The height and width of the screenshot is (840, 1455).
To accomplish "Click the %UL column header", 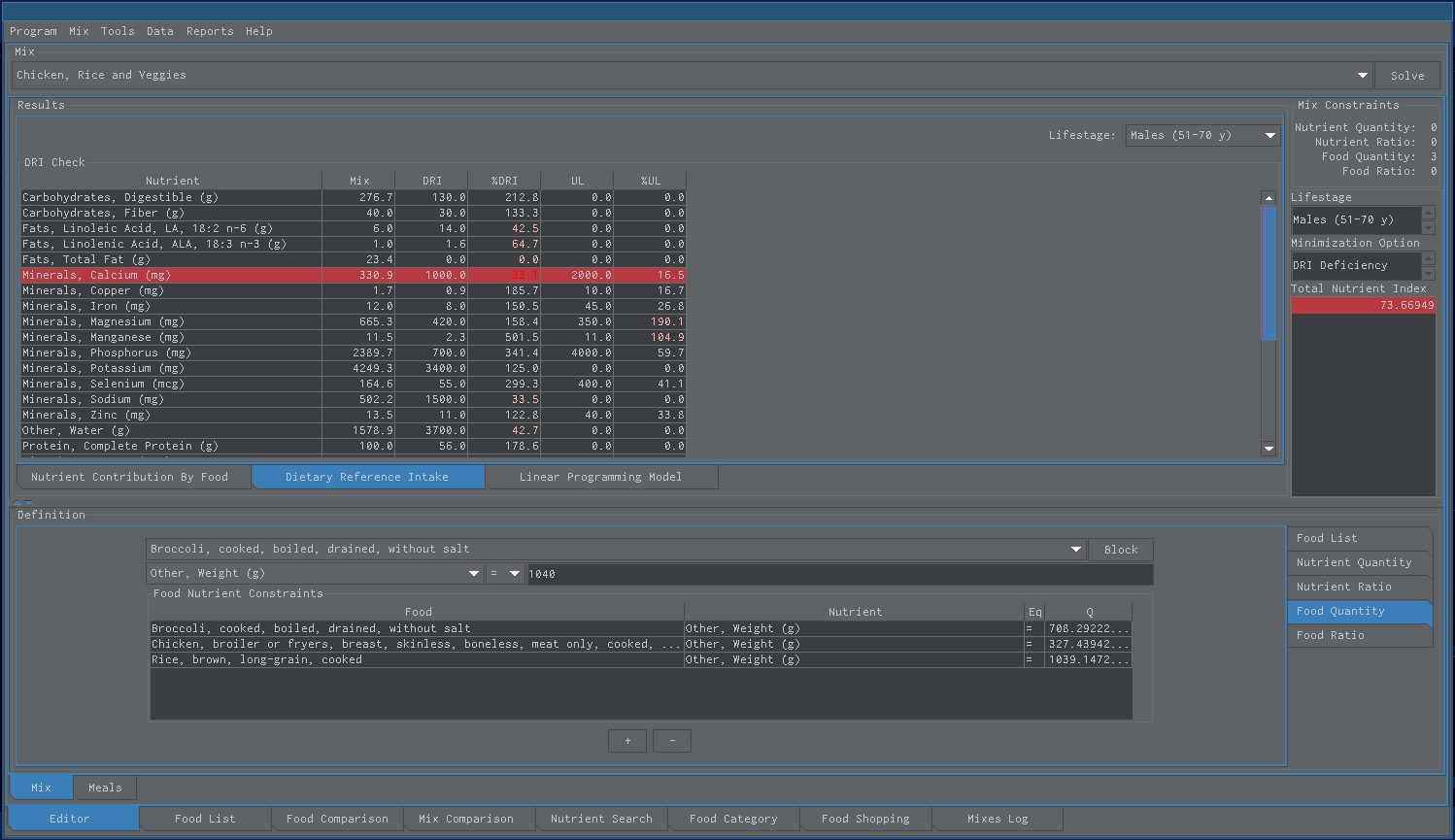I will click(x=650, y=181).
